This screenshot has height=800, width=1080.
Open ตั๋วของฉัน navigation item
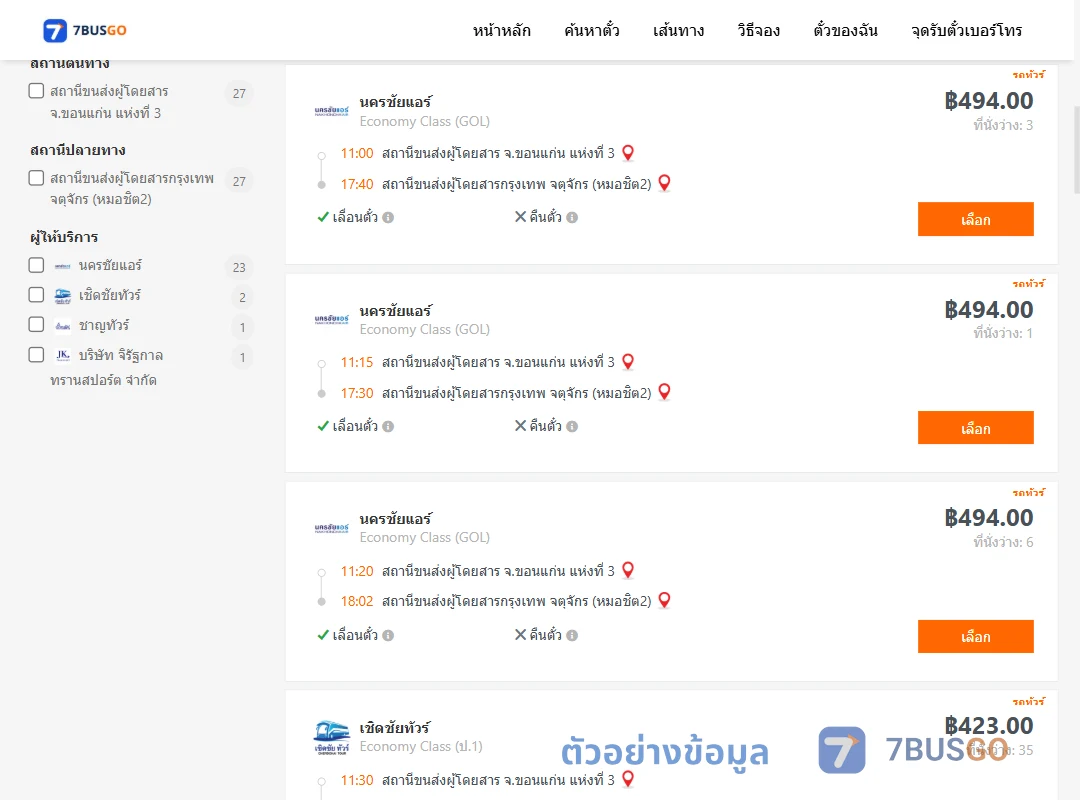tap(845, 30)
